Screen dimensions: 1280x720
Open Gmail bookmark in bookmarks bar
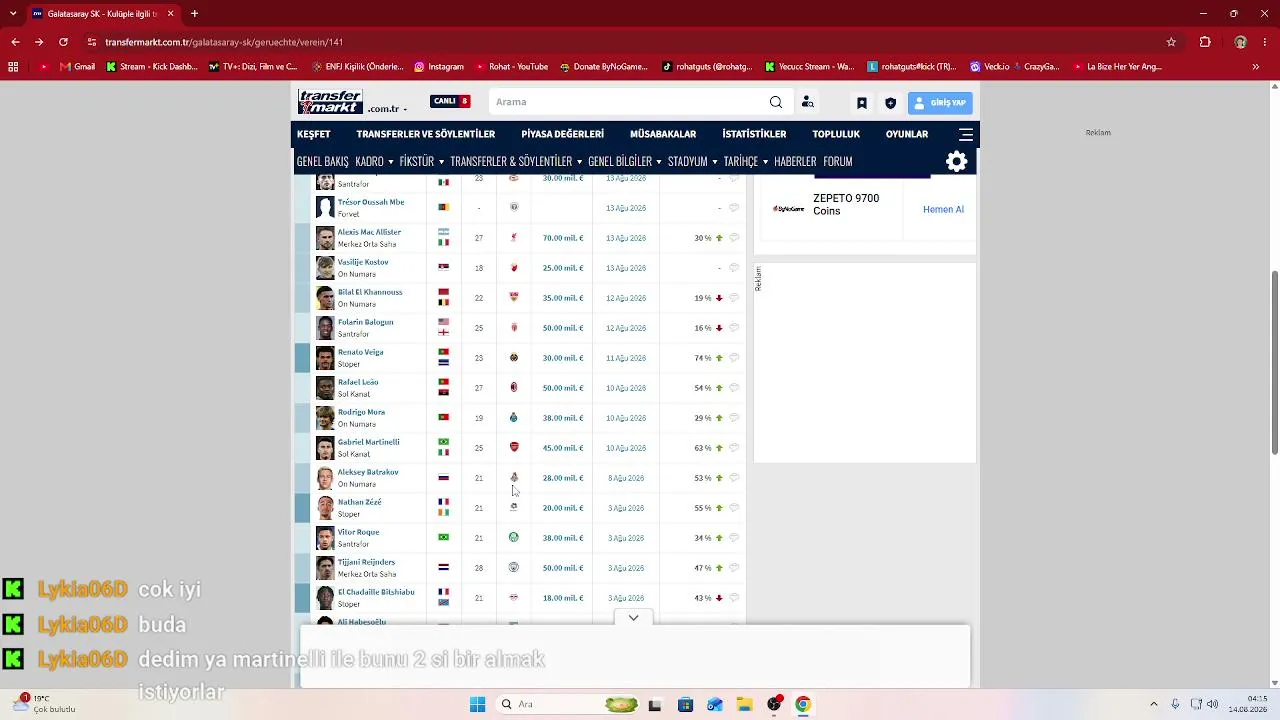pos(77,67)
